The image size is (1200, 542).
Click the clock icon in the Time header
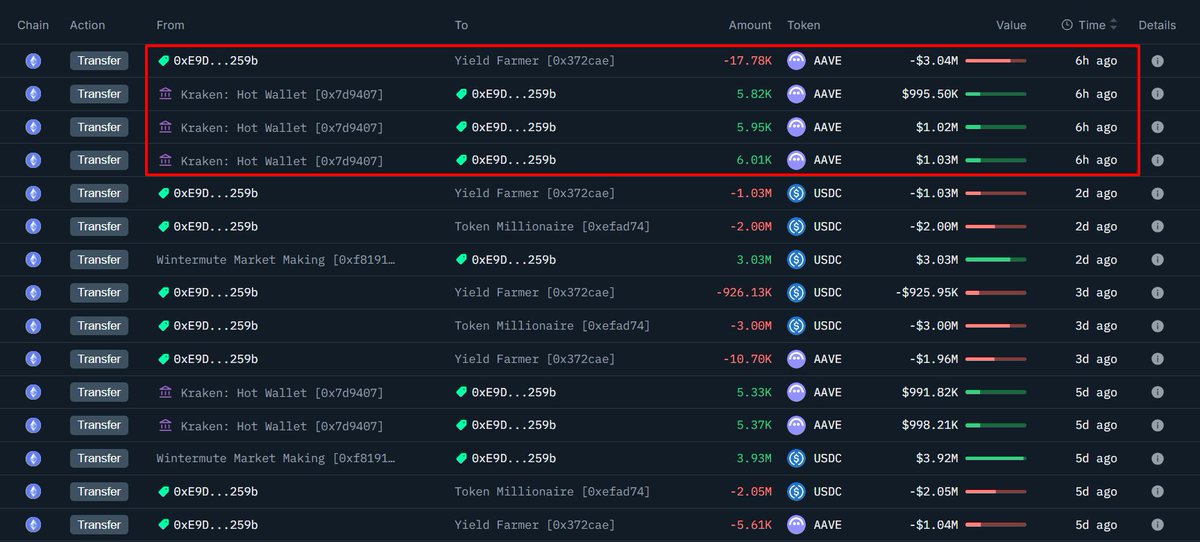click(x=1067, y=25)
